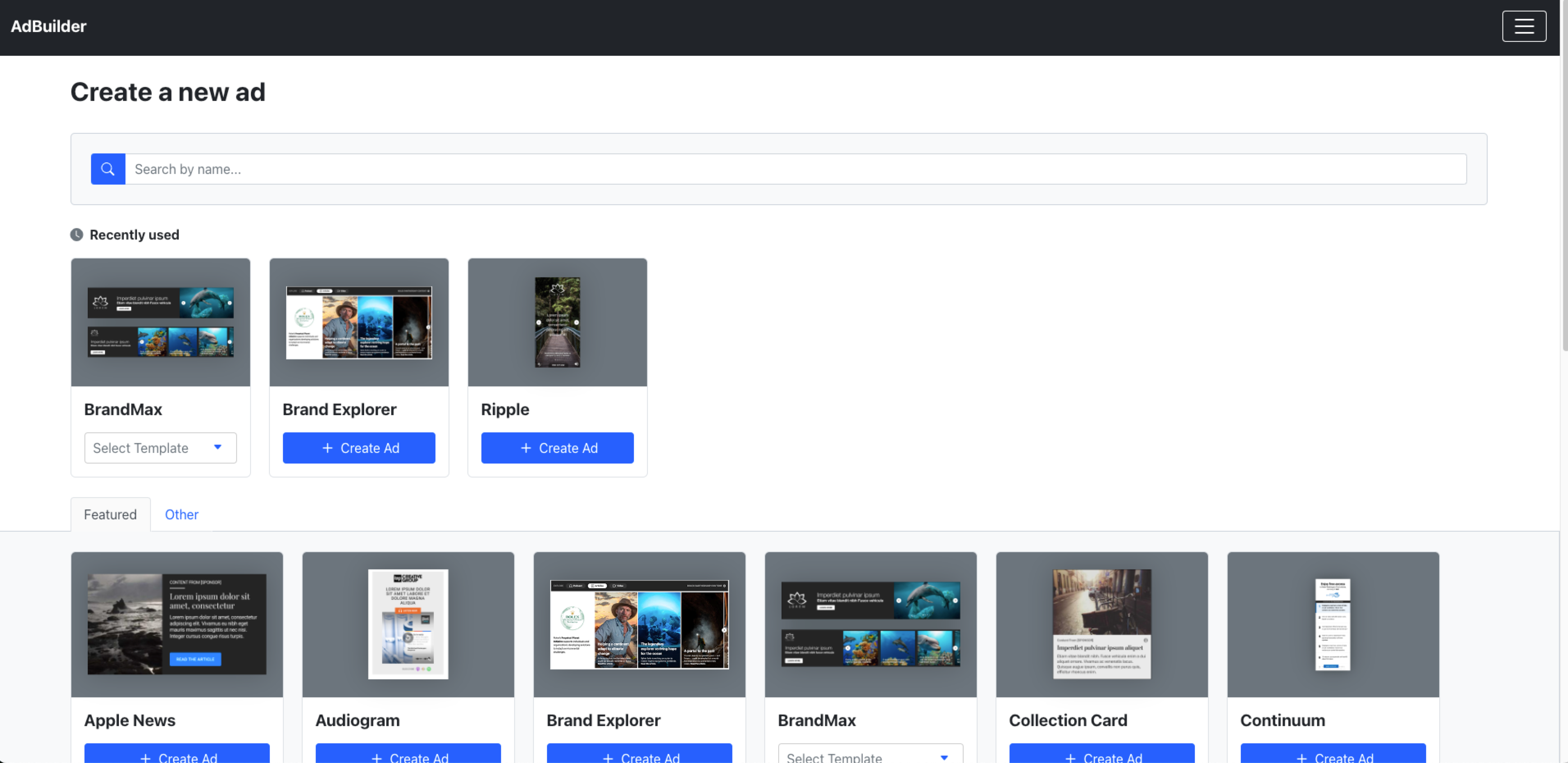This screenshot has height=763, width=1568.
Task: Click the blue search magnifier icon
Action: click(x=108, y=169)
